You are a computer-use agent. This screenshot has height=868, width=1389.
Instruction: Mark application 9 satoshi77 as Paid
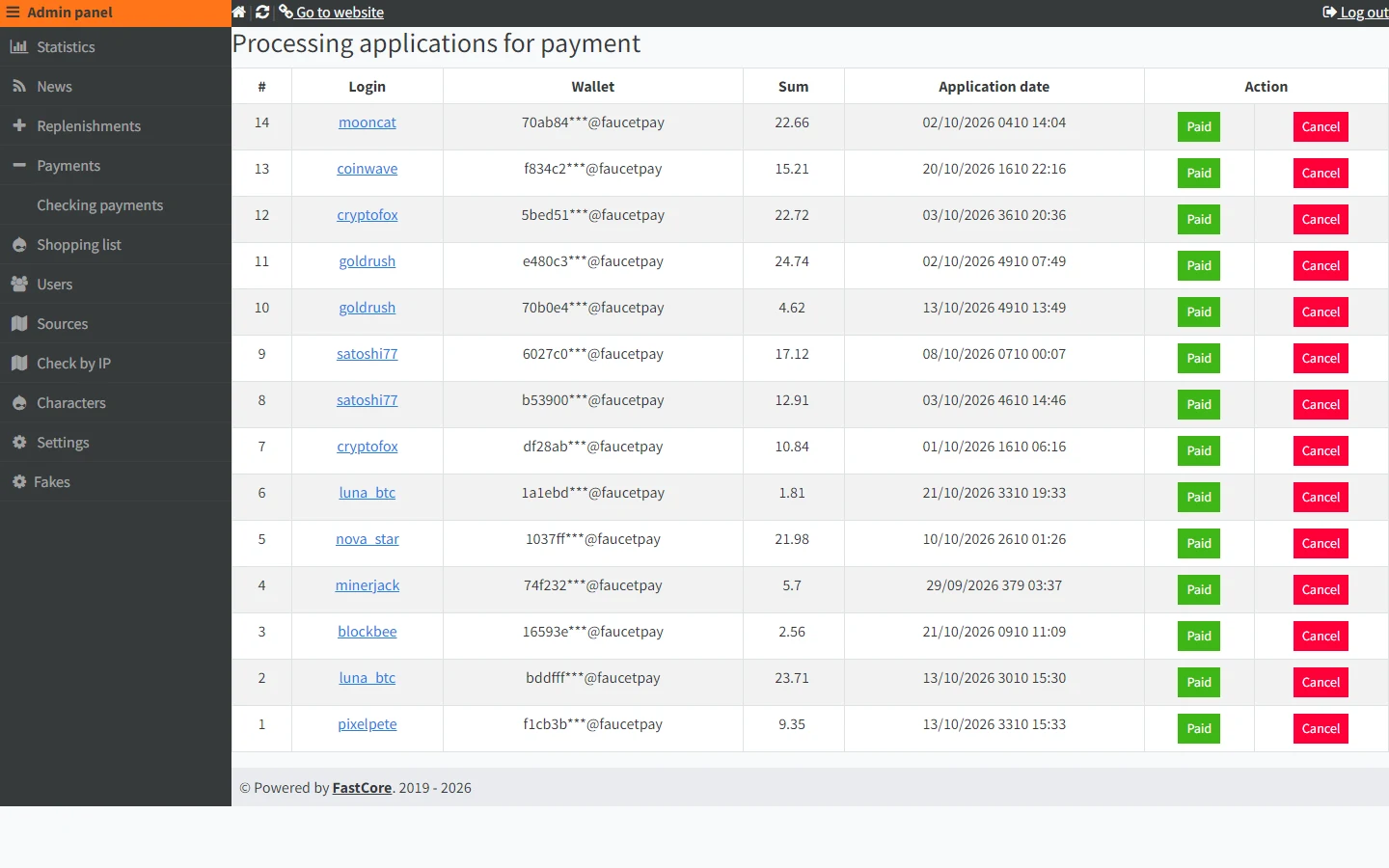[x=1199, y=359]
